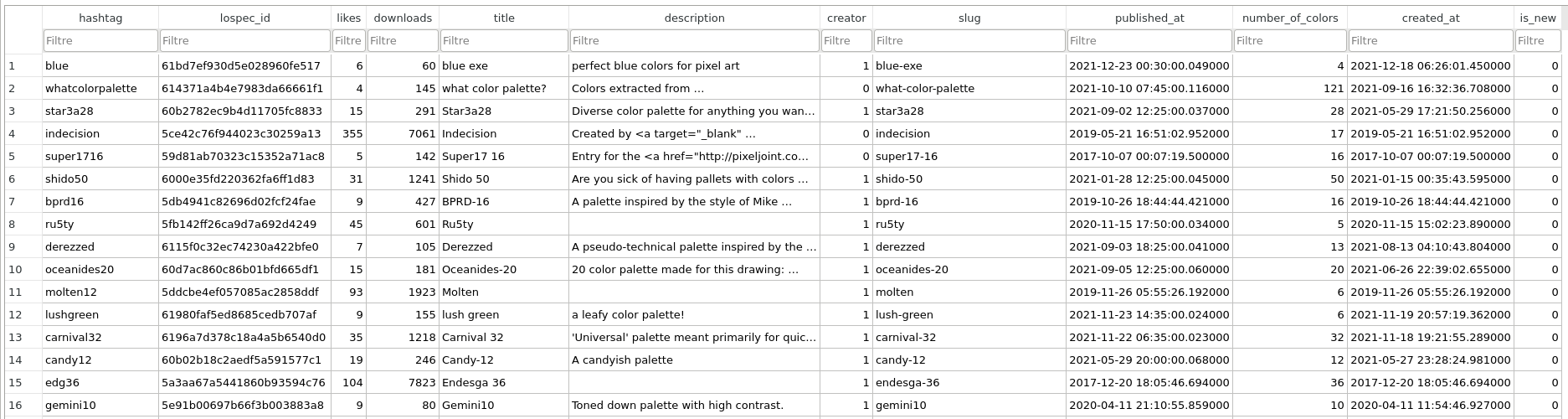Select likes value 355
Screen dimensions: 1568x419
point(349,133)
